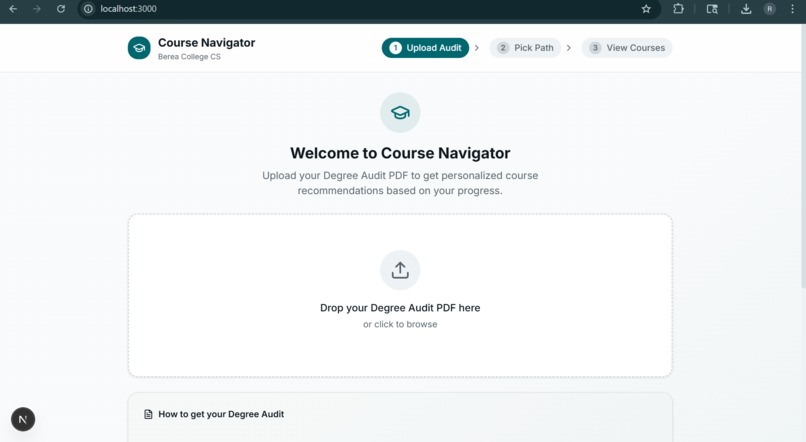
Task: Bookmark this page with the star icon
Action: (x=646, y=9)
